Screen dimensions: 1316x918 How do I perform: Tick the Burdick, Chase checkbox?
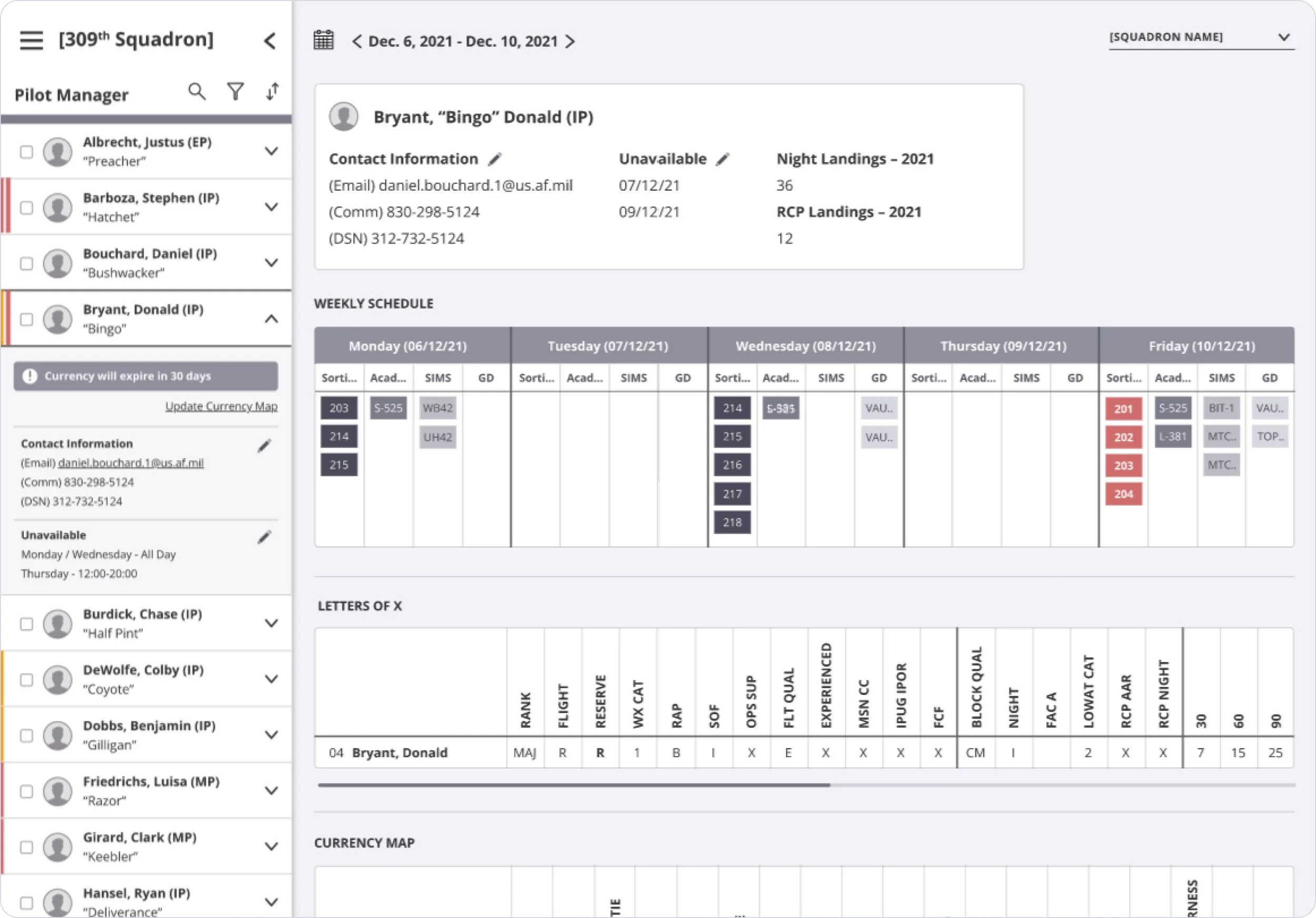(x=26, y=623)
